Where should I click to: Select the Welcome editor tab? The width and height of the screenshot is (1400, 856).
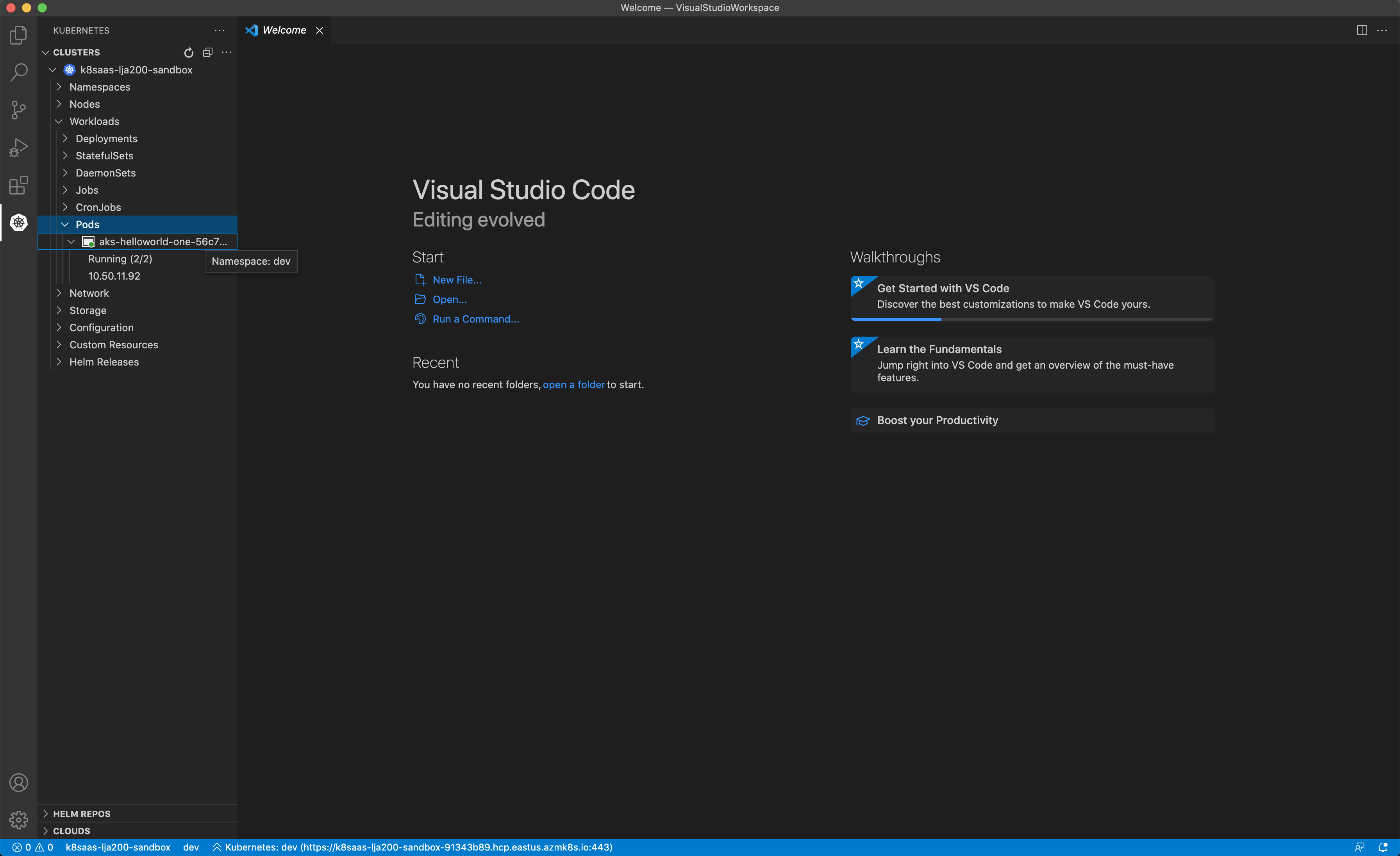(284, 30)
